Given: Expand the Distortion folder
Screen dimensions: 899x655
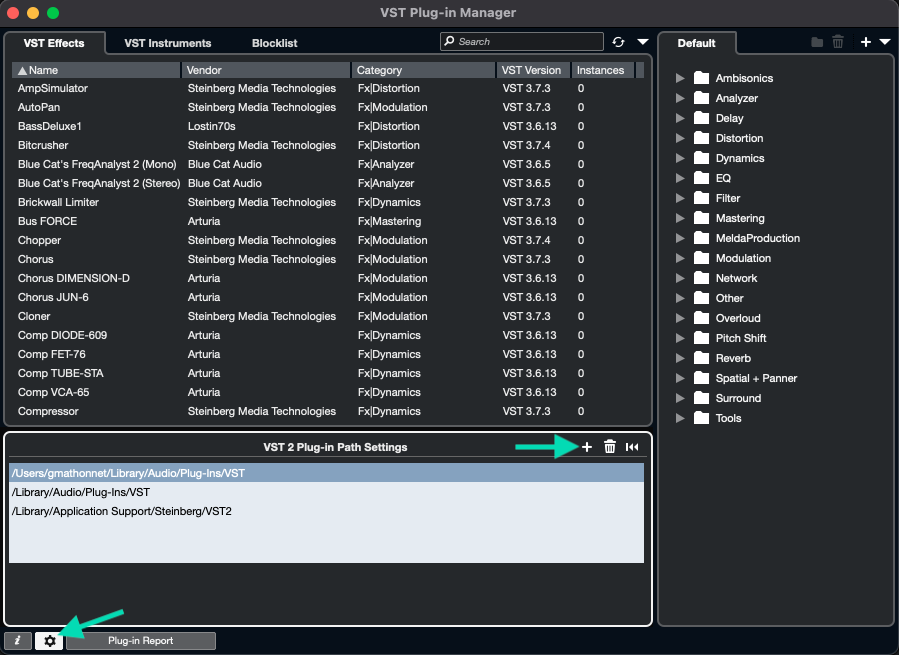Looking at the screenshot, I should [680, 138].
